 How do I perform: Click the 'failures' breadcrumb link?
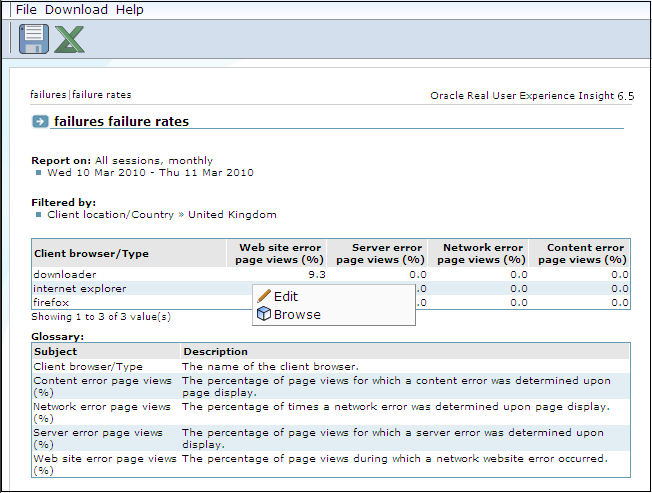(x=48, y=95)
